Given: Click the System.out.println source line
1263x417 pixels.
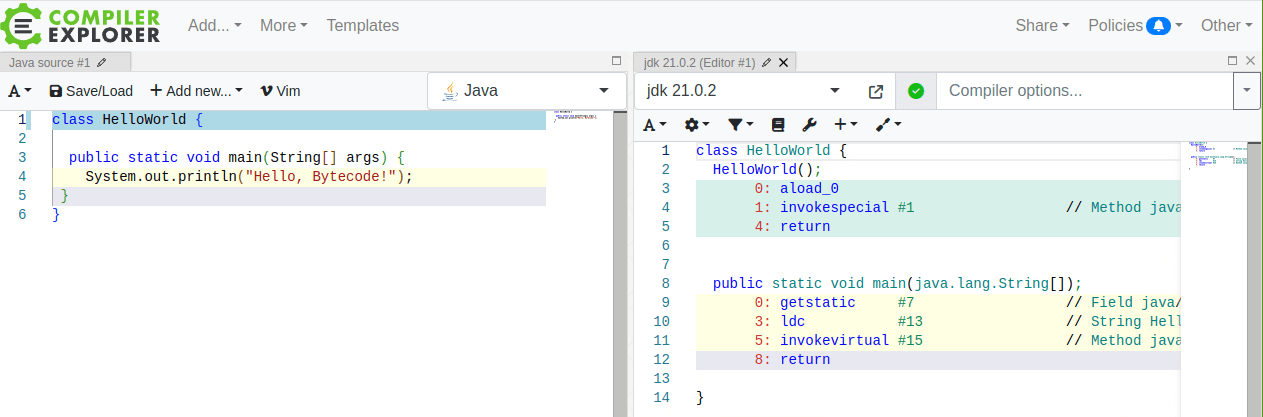Looking at the screenshot, I should pyautogui.click(x=249, y=177).
